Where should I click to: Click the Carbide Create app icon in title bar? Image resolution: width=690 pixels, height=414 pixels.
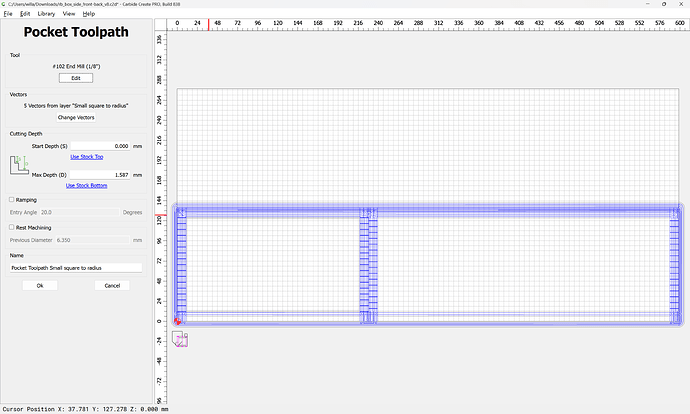tap(6, 4)
